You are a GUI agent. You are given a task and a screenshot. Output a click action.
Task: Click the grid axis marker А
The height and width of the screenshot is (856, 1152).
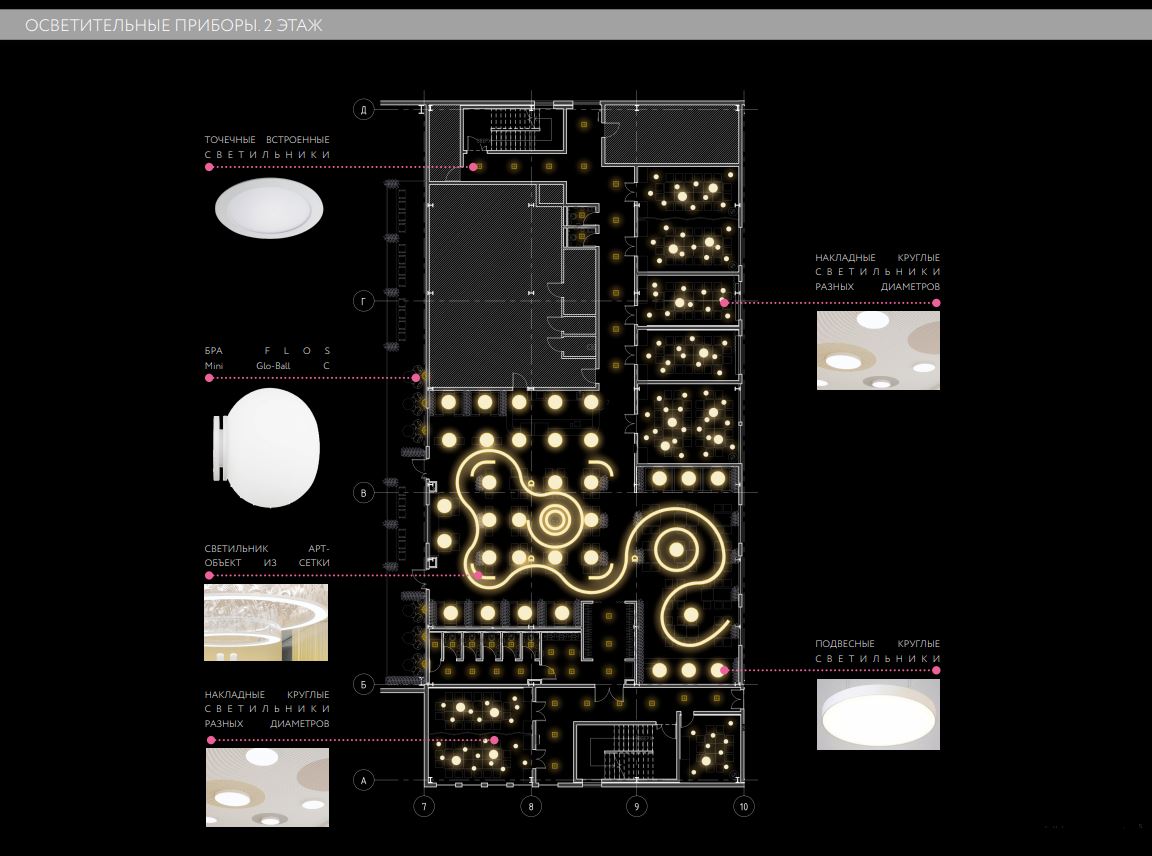(365, 780)
